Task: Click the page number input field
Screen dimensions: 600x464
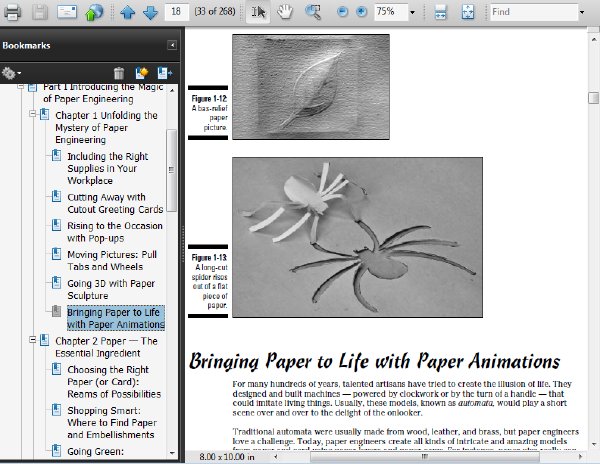Action: pyautogui.click(x=176, y=12)
